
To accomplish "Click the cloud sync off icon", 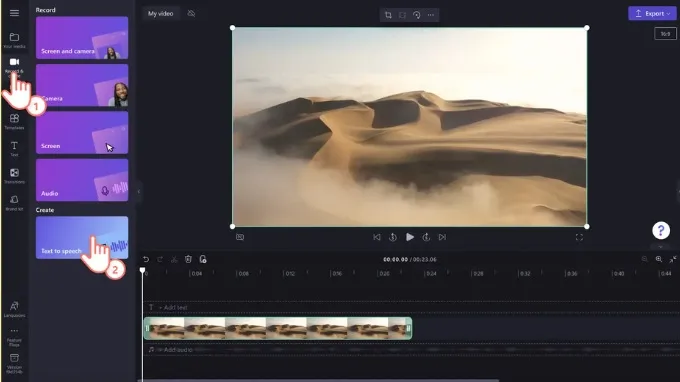I will click(x=191, y=13).
